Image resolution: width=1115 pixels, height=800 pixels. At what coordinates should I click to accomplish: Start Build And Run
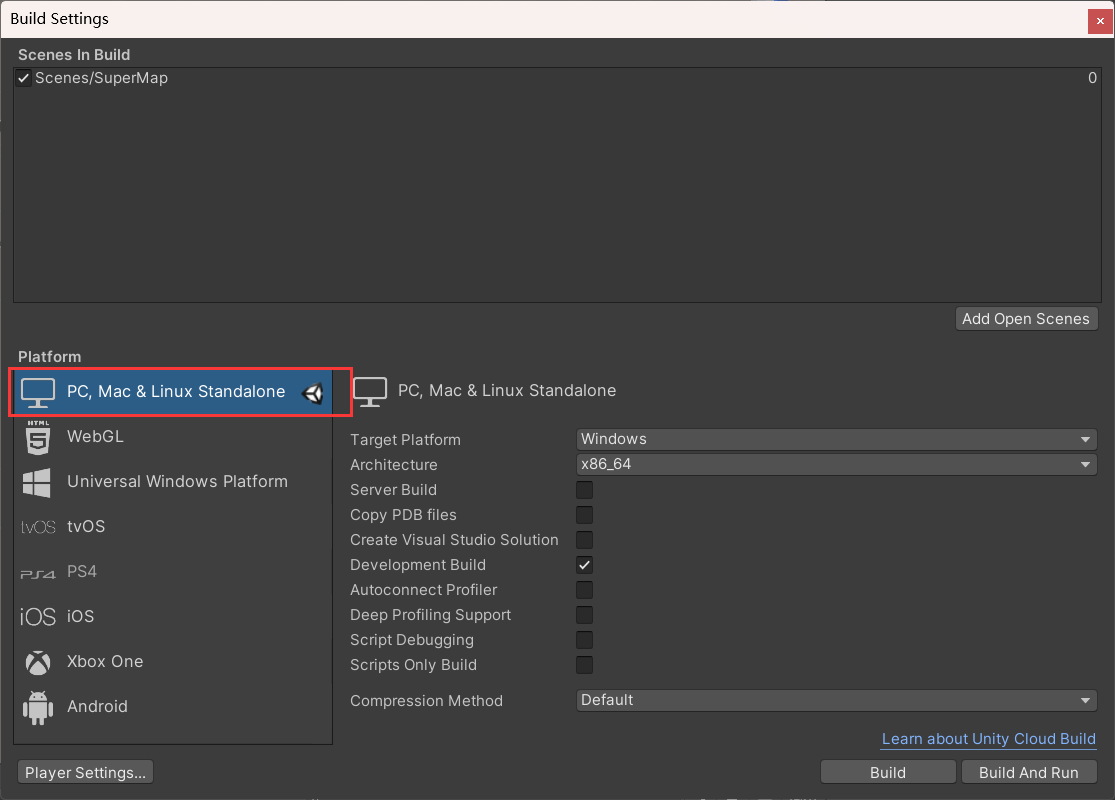pyautogui.click(x=1029, y=772)
